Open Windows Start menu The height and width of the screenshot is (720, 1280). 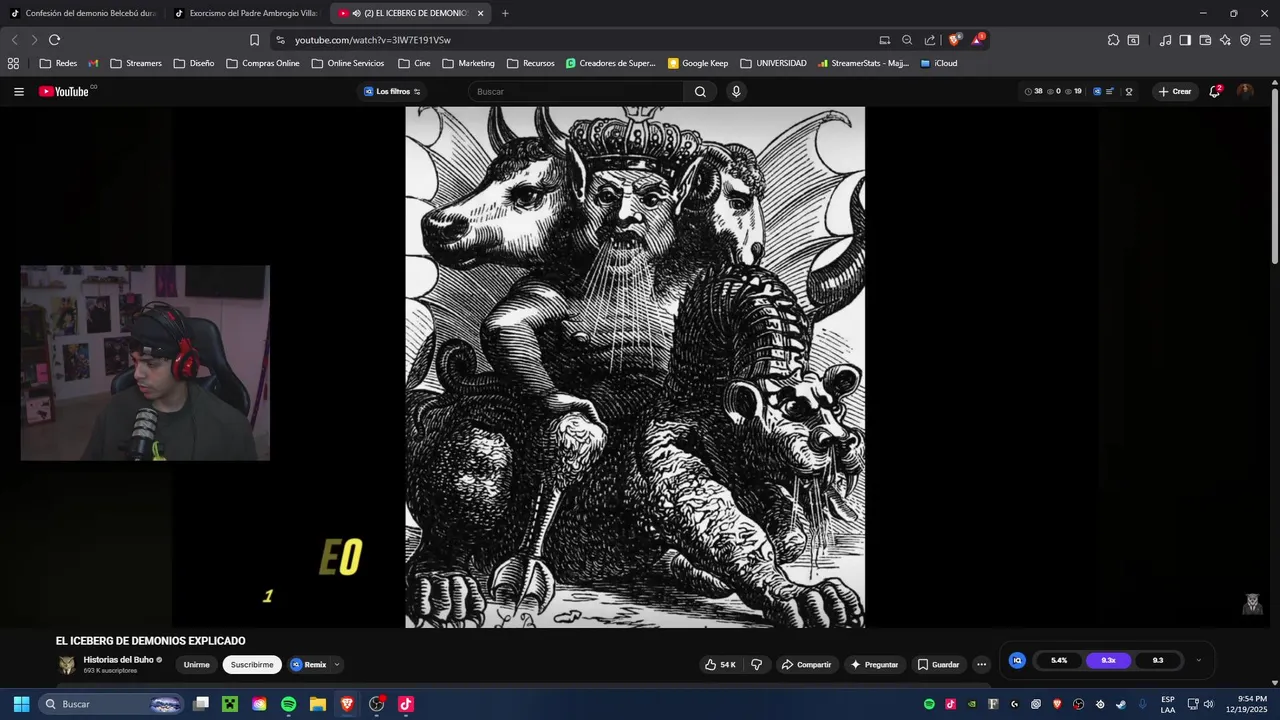(x=21, y=704)
